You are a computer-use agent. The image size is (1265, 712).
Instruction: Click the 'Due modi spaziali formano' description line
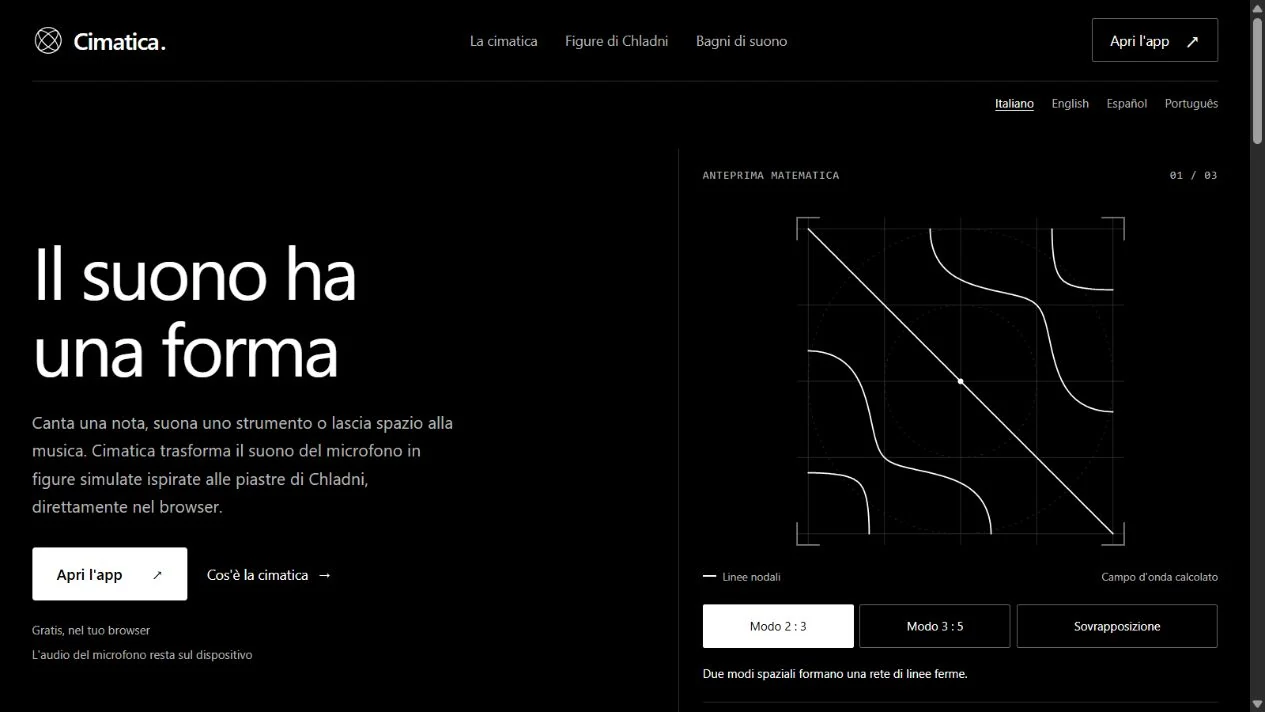[x=835, y=674]
